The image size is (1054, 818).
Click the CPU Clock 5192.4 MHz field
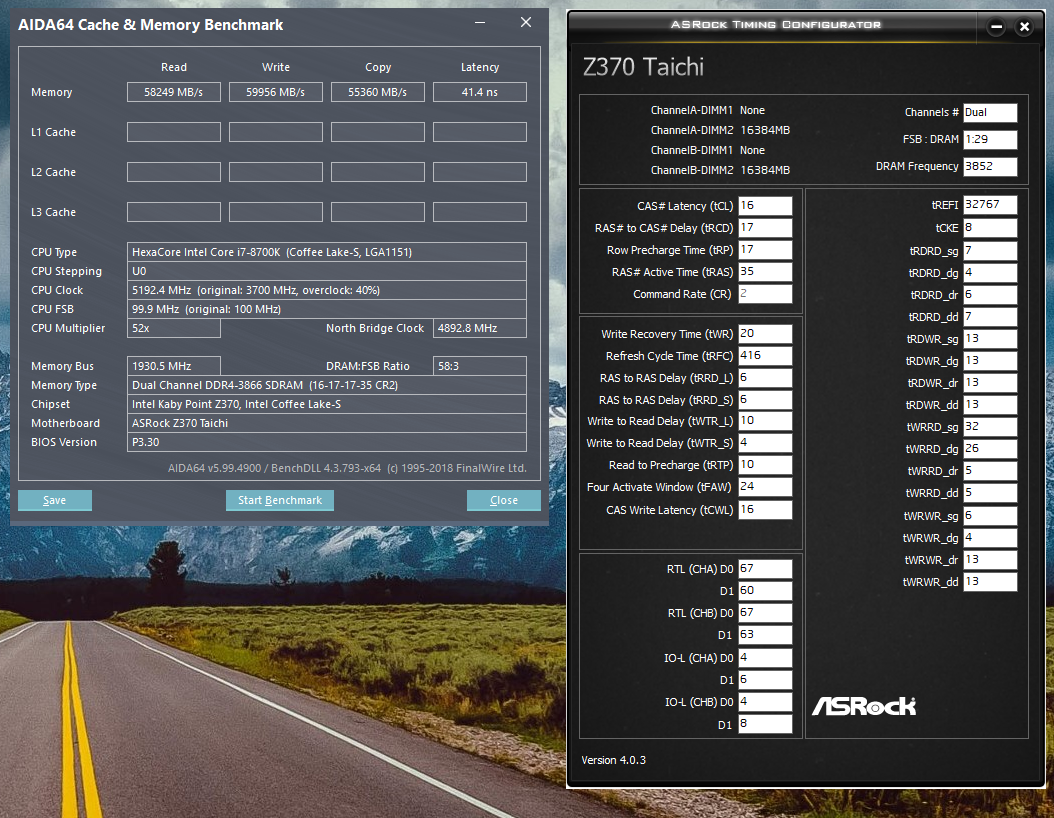point(327,290)
